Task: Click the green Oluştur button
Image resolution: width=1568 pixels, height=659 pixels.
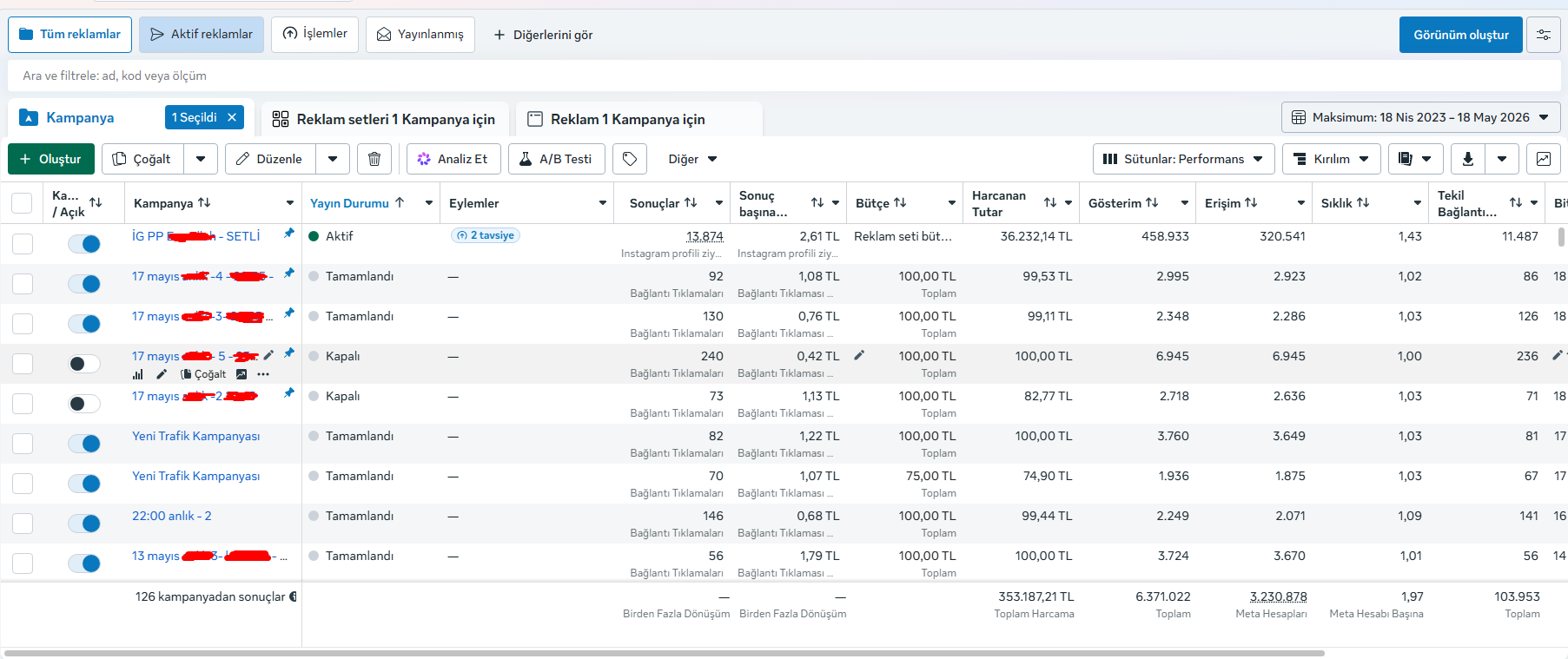Action: pos(51,159)
